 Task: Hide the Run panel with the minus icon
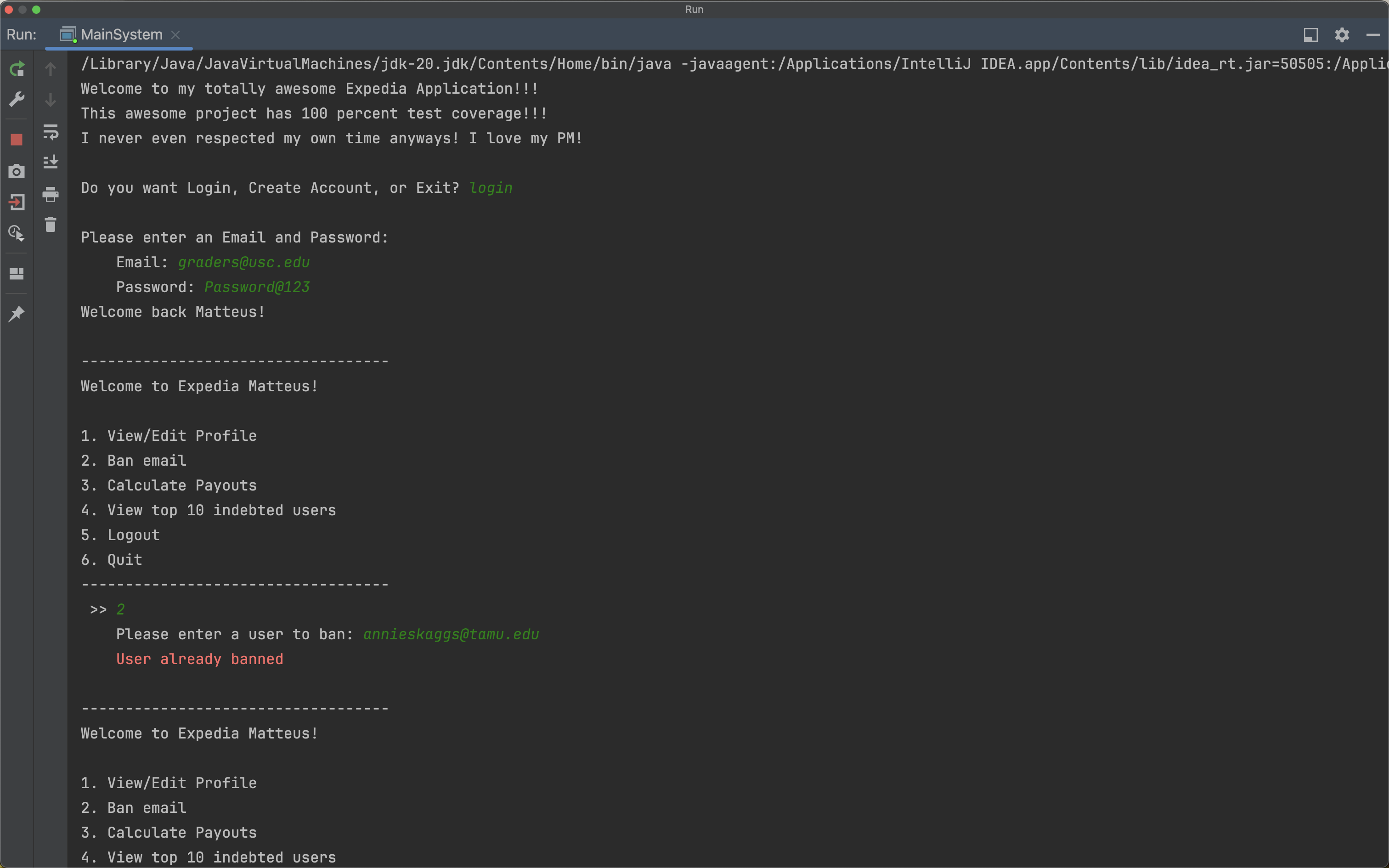coord(1373,35)
